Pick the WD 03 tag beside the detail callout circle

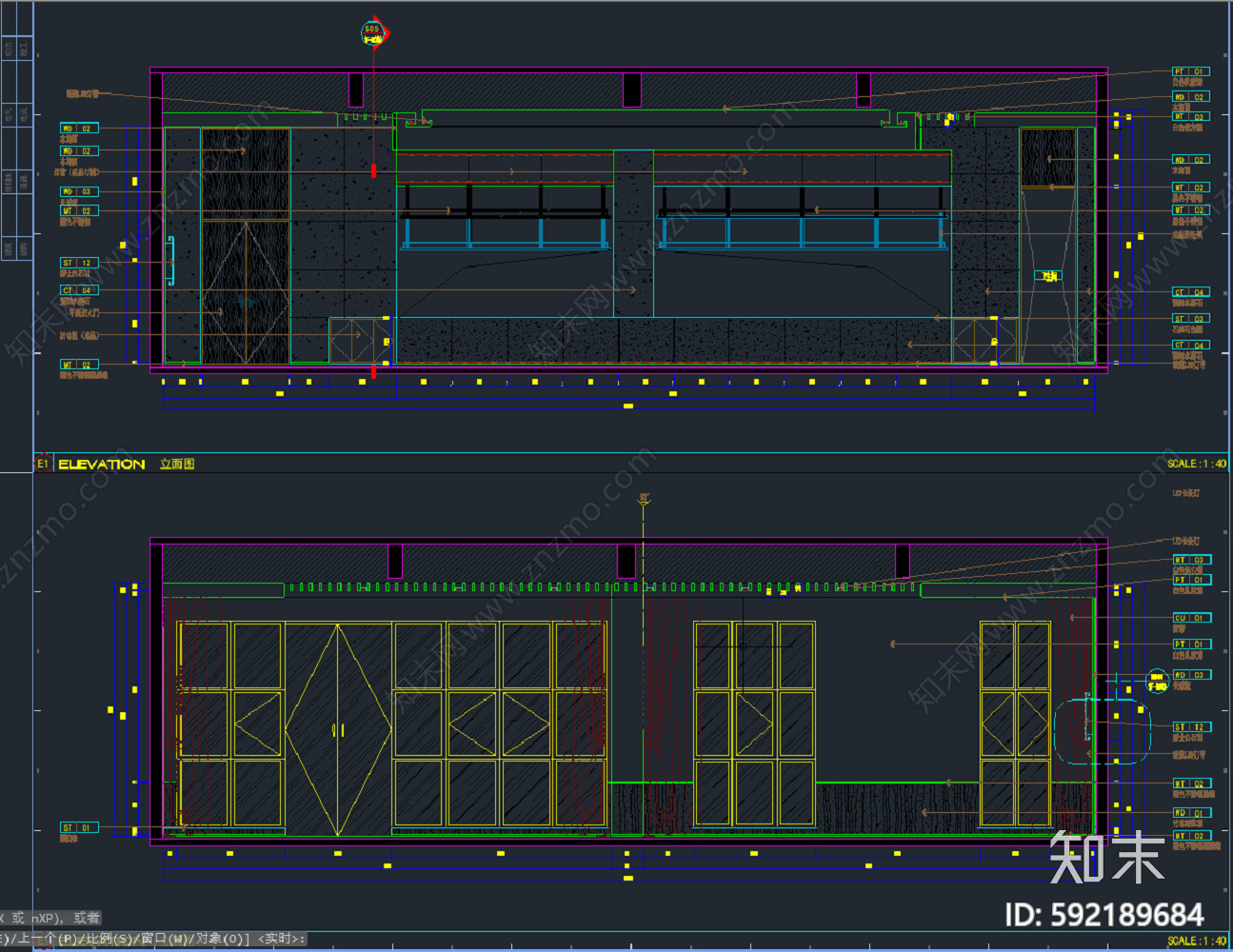point(1190,675)
